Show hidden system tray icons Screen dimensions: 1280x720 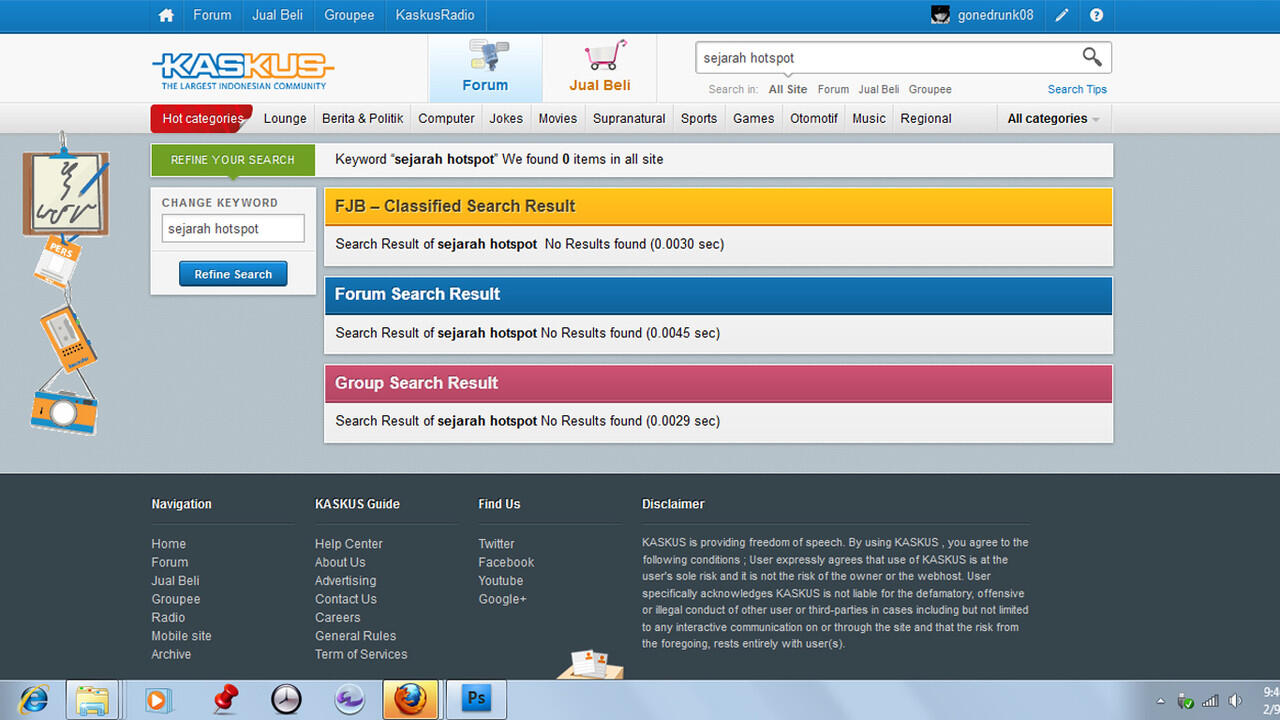(1161, 701)
